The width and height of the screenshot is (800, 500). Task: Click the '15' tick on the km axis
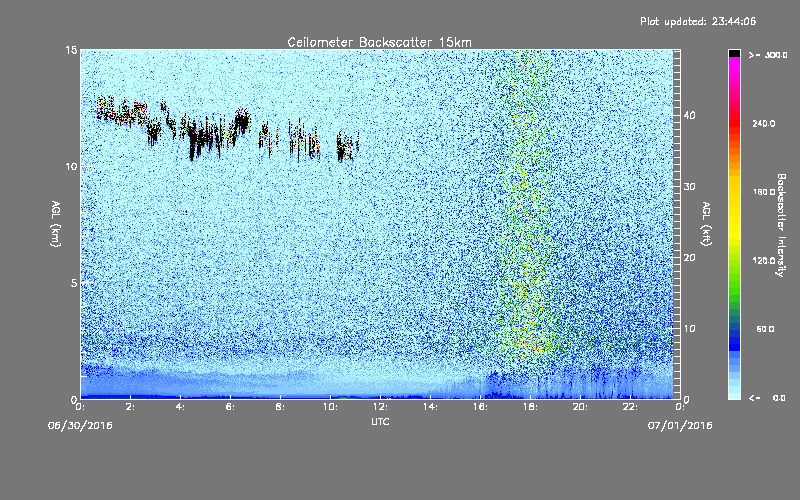[x=71, y=50]
